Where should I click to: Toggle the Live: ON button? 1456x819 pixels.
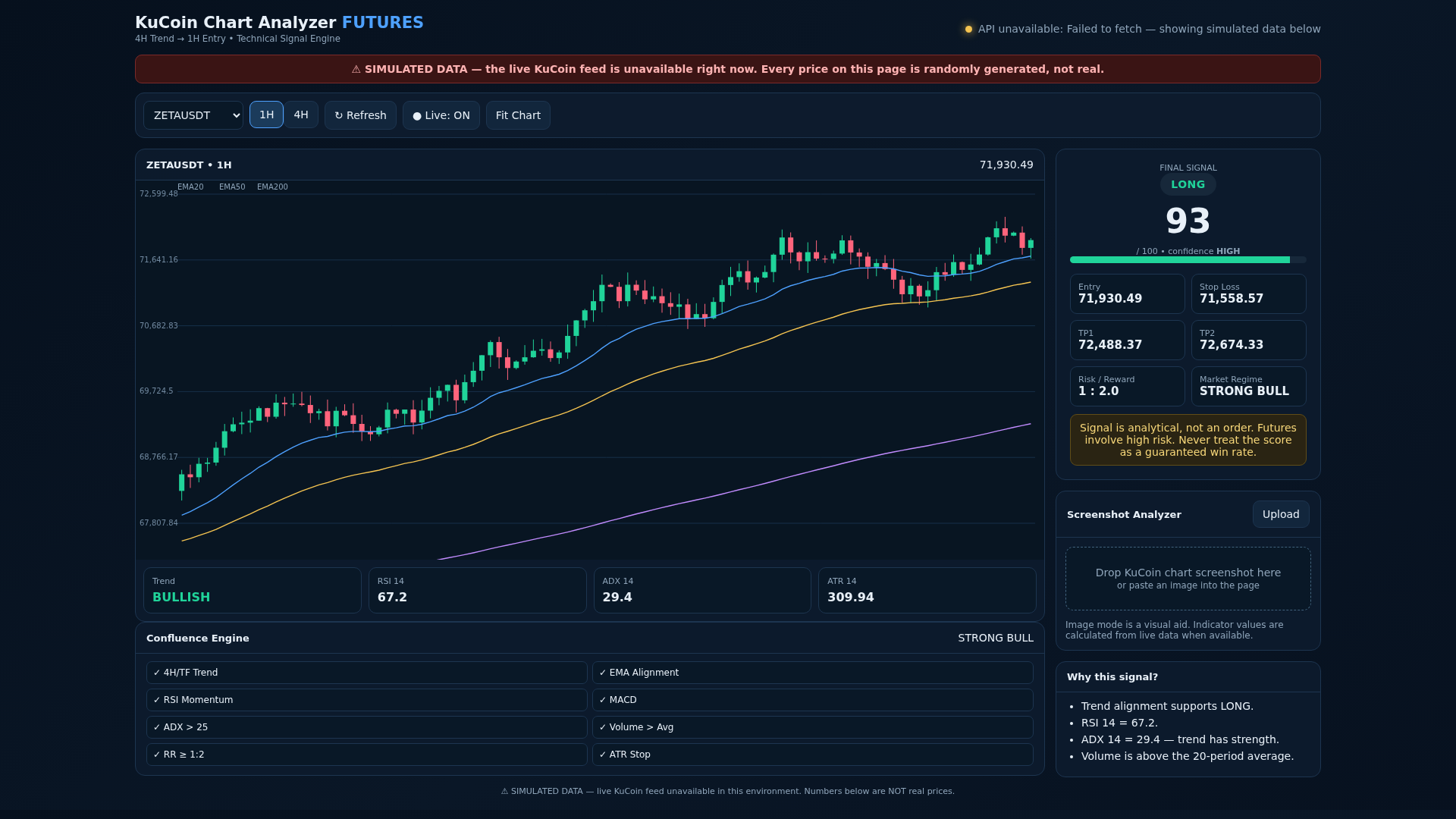pos(441,115)
